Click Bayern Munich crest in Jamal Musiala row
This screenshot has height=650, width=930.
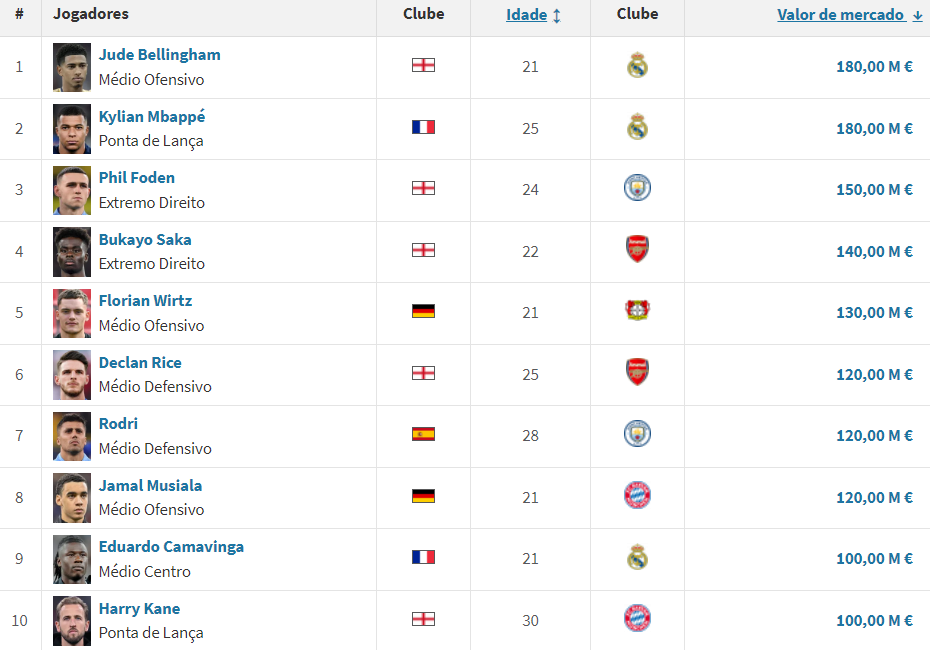click(x=637, y=495)
